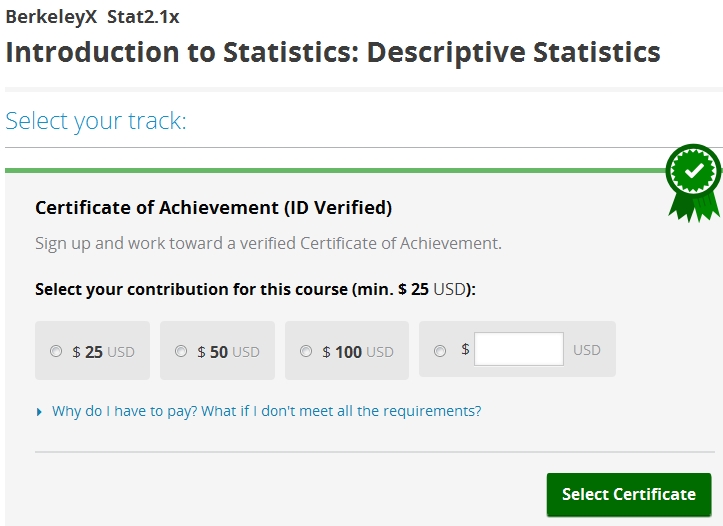Click the green bar atop the certificate card
The image size is (723, 526).
(330, 170)
